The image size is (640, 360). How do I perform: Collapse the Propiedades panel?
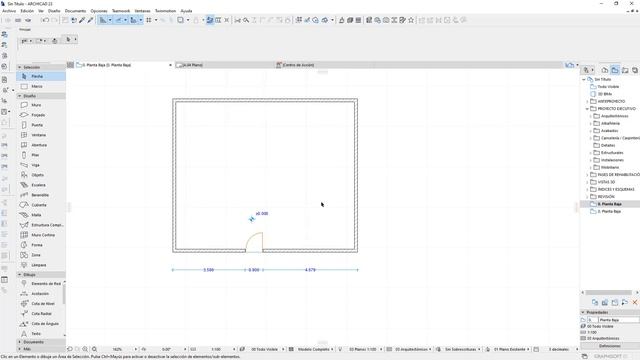583,312
